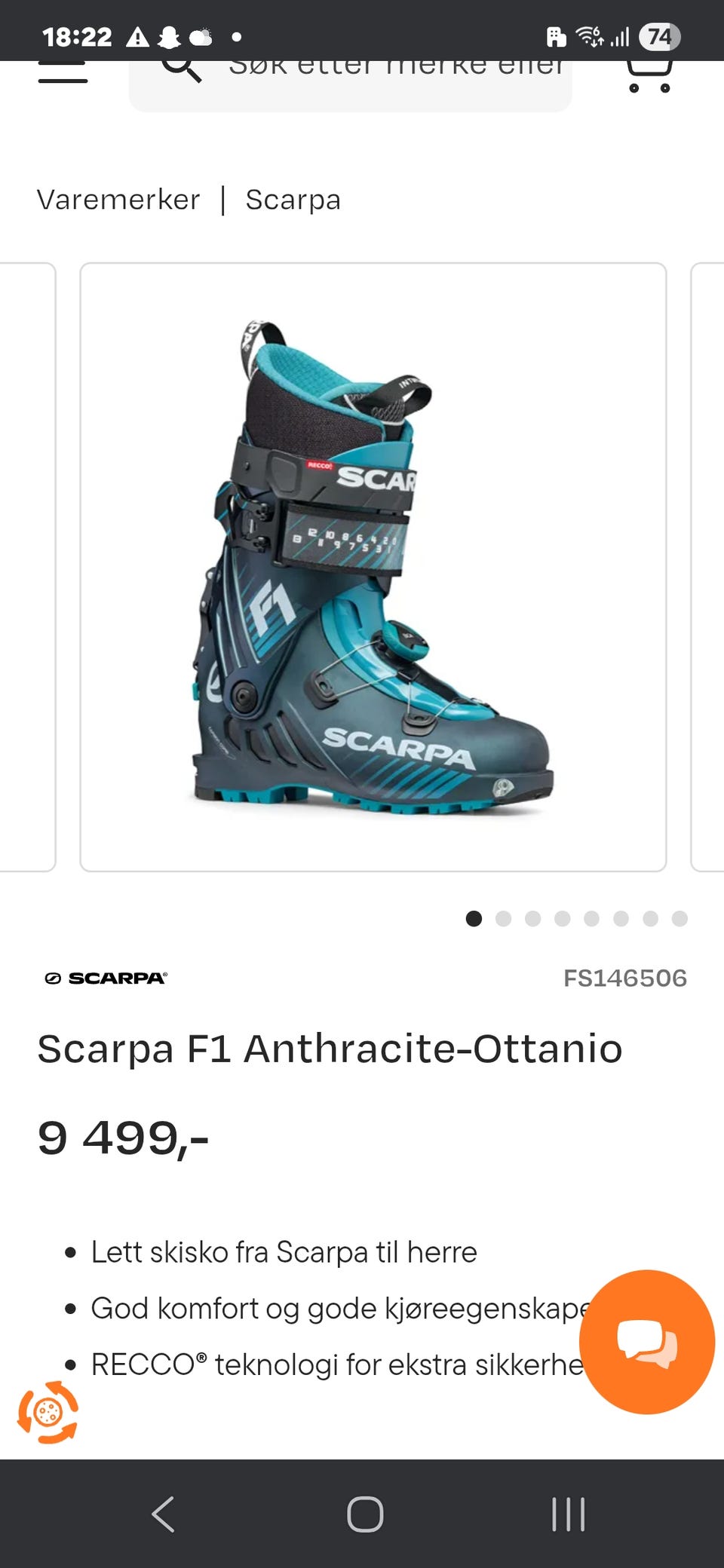Screen dimensions: 724x1568
Task: Tap the Android home button
Action: [x=365, y=1514]
